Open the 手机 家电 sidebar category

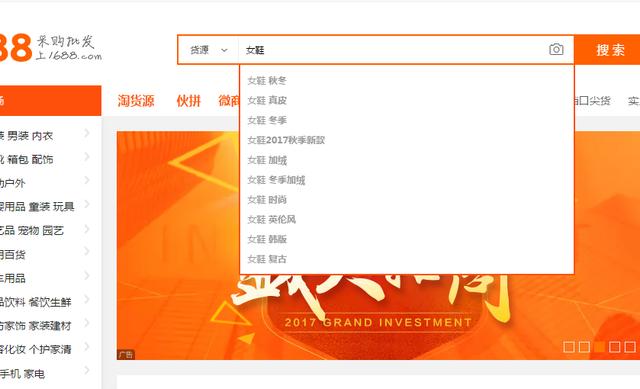coord(22,373)
